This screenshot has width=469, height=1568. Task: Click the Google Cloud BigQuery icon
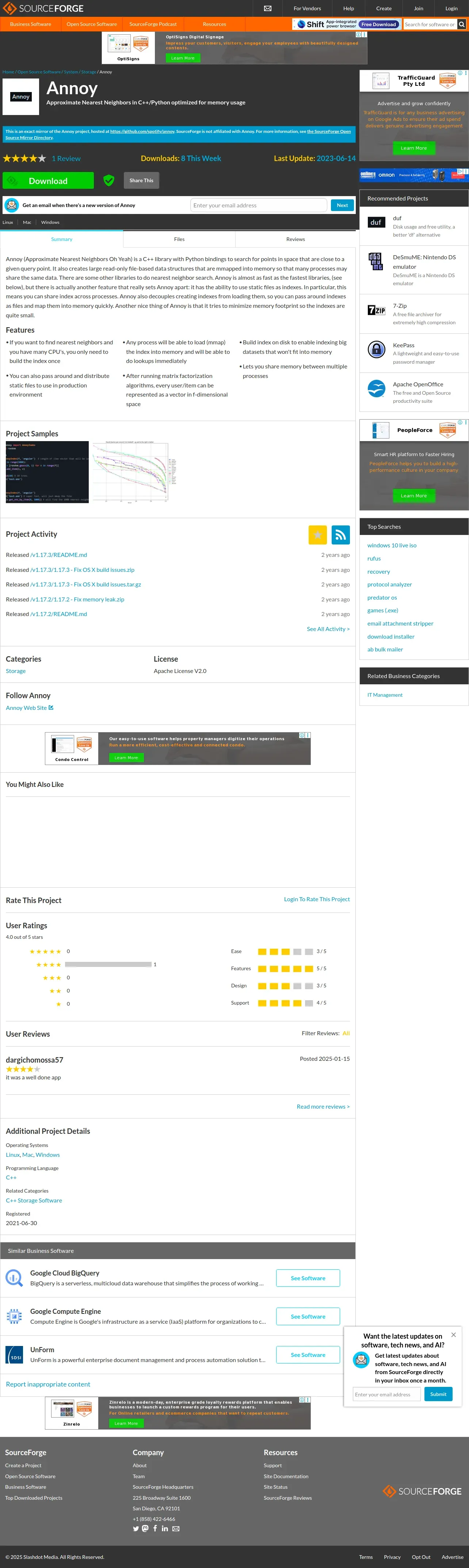click(14, 1277)
